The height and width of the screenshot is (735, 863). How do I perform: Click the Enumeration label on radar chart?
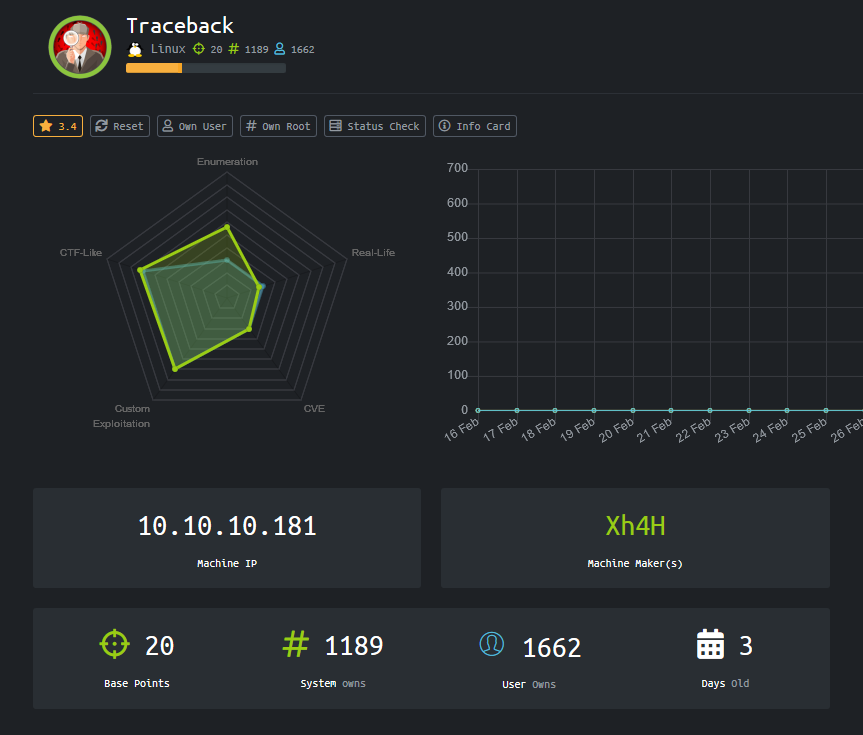[x=227, y=161]
